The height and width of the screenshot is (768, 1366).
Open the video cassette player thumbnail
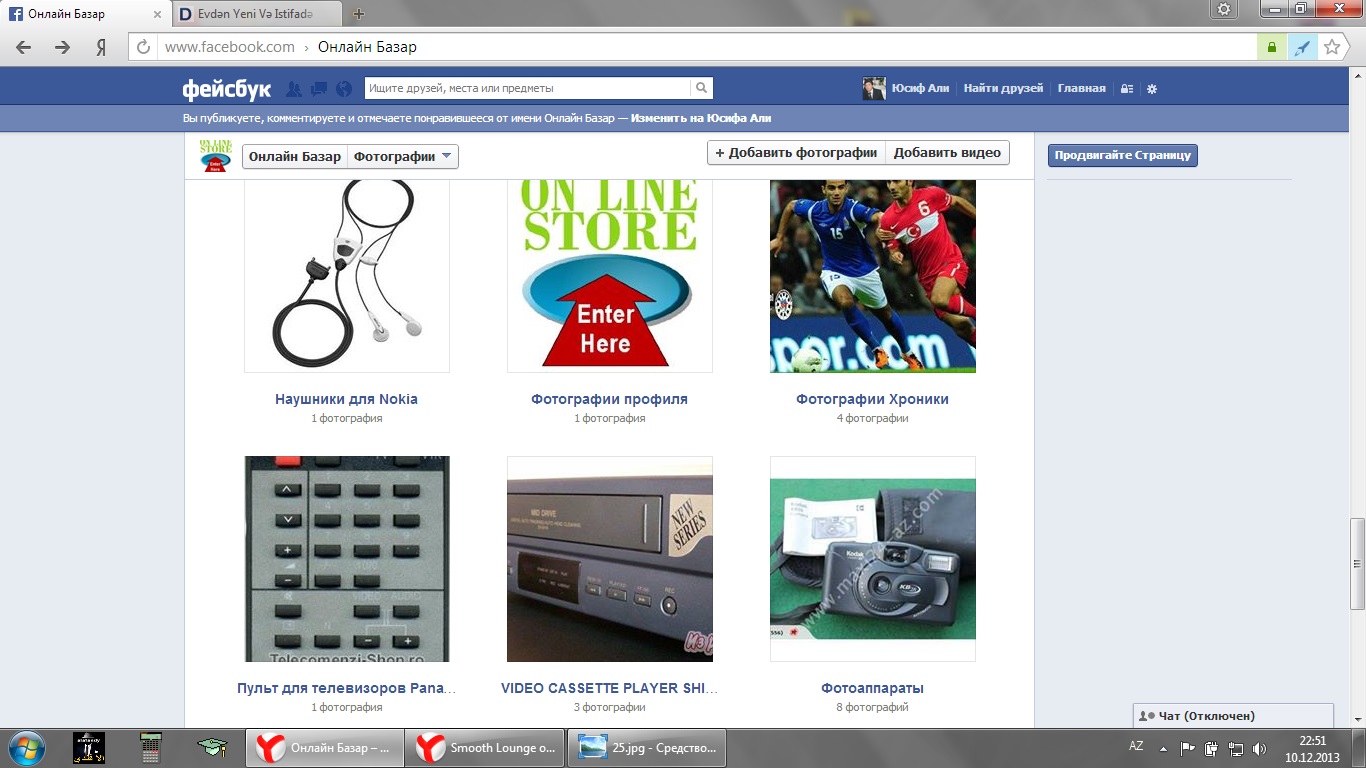[x=610, y=559]
